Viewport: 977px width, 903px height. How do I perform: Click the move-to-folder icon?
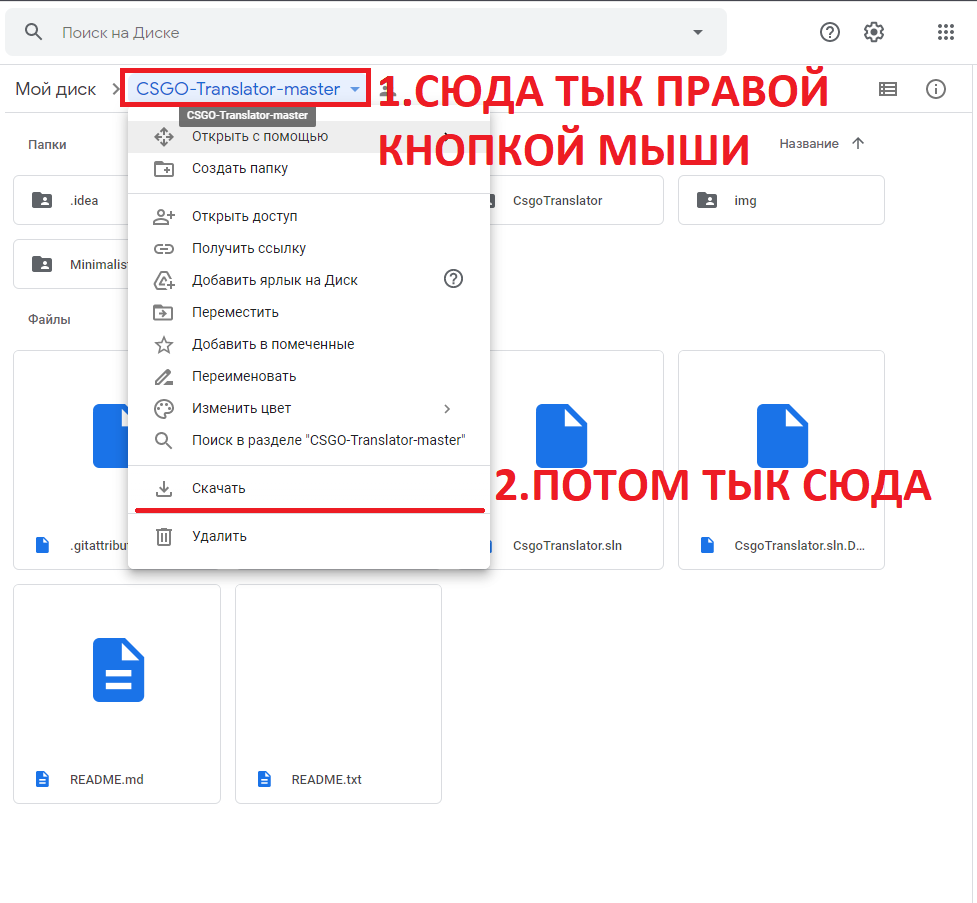pyautogui.click(x=163, y=312)
